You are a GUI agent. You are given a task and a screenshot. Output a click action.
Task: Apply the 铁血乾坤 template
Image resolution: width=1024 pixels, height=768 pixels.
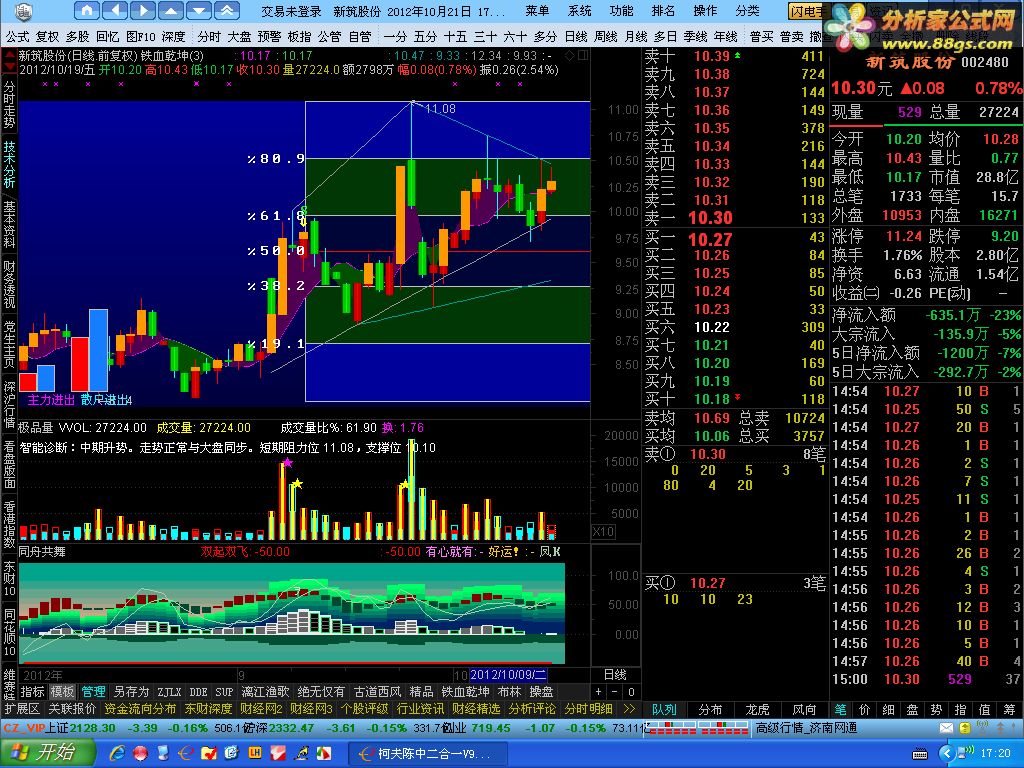[x=465, y=692]
